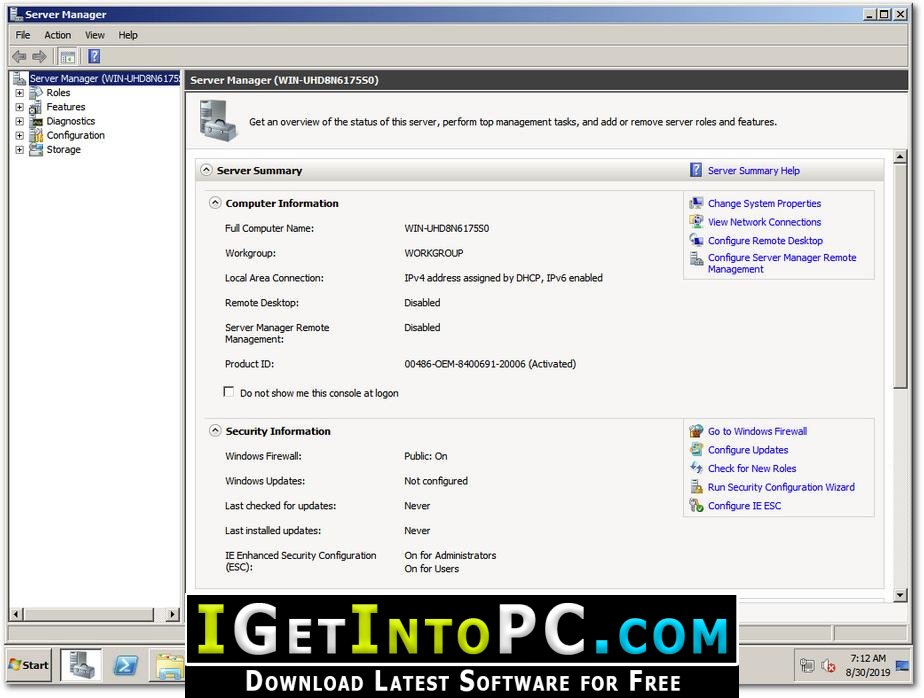The height and width of the screenshot is (698, 924).
Task: Expand the Diagnostics tree node
Action: click(19, 121)
